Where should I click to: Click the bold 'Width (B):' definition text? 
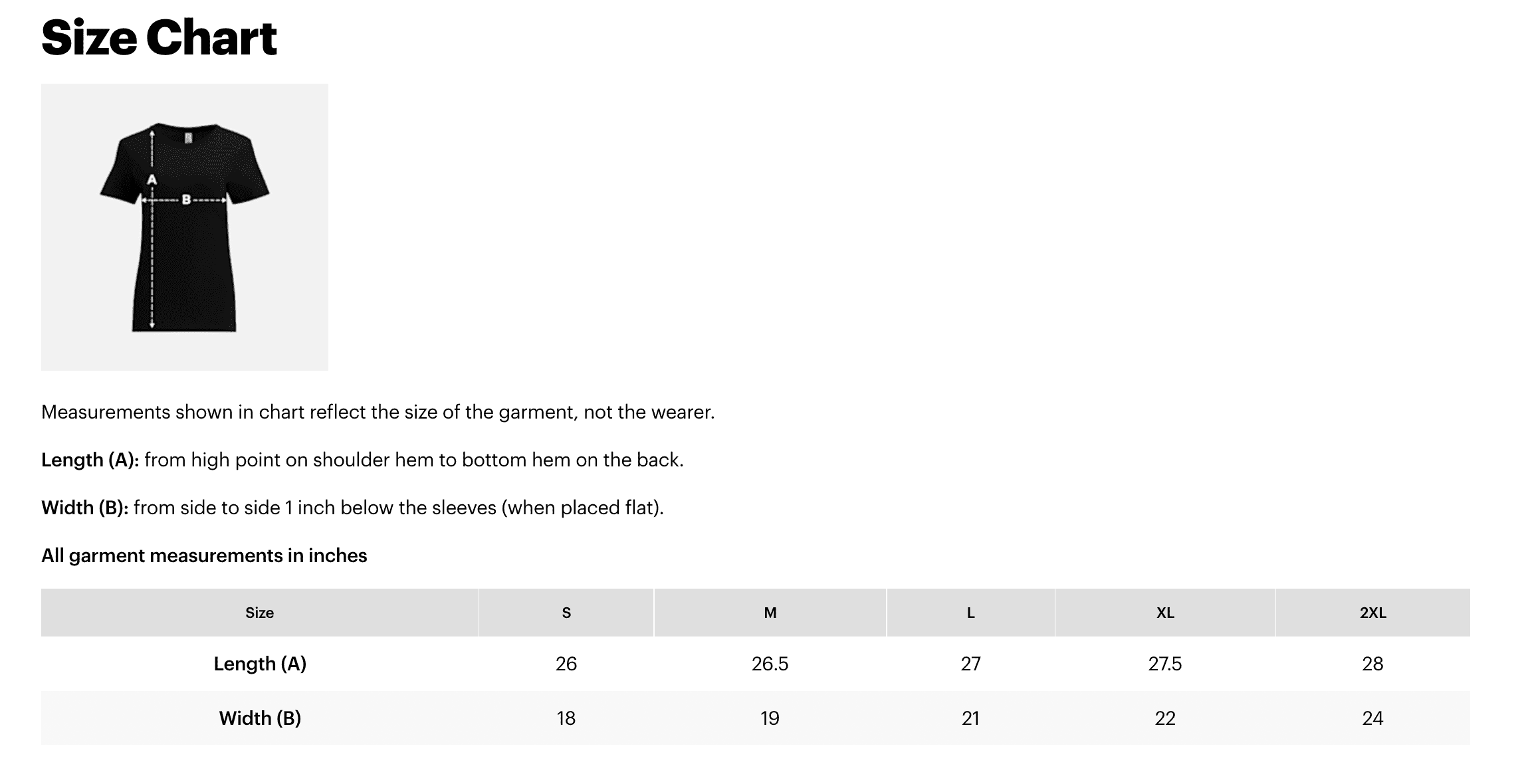[85, 508]
